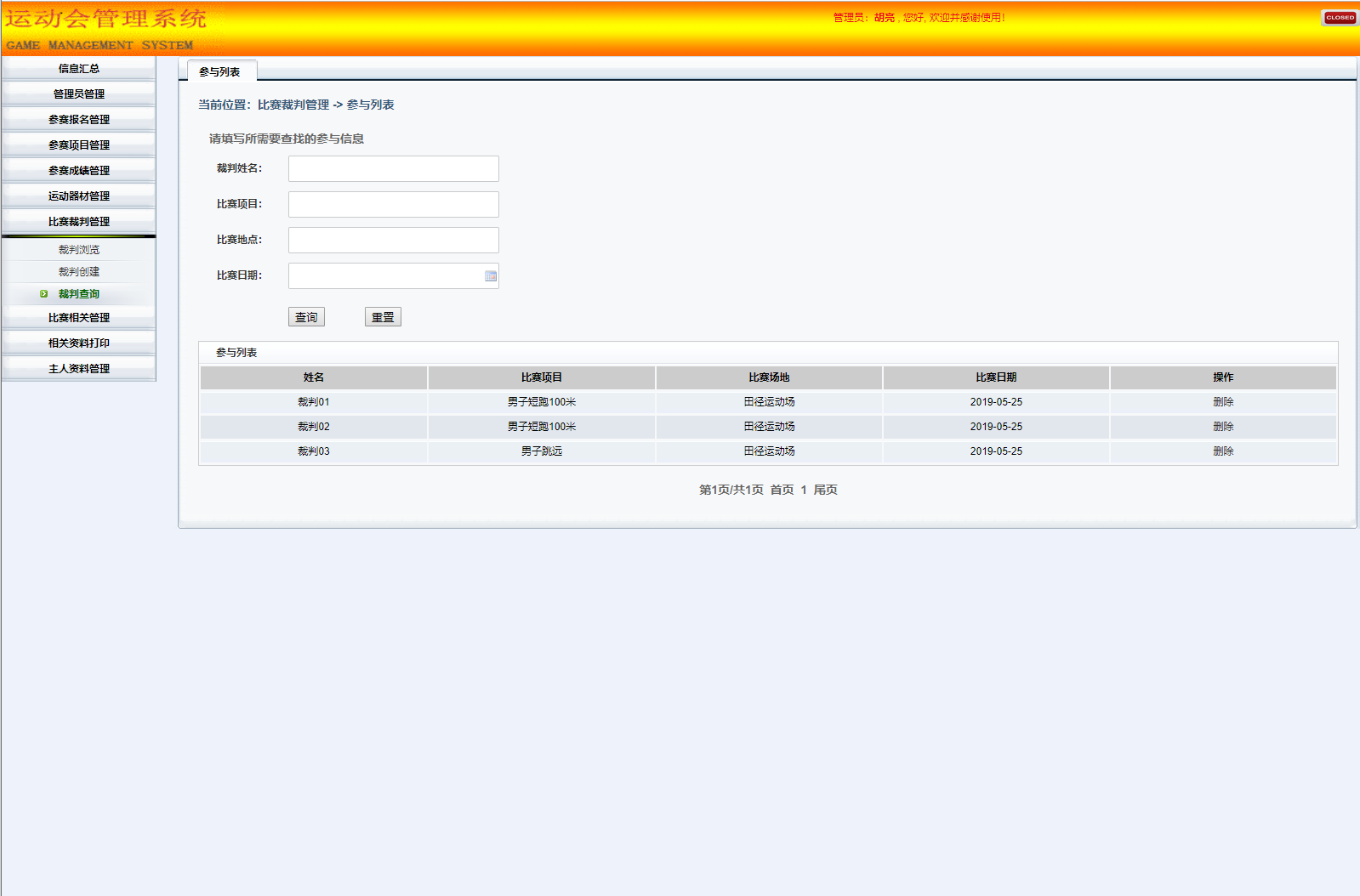This screenshot has height=896, width=1360.
Task: Focus the 裁判姓名 input field
Action: click(x=394, y=168)
